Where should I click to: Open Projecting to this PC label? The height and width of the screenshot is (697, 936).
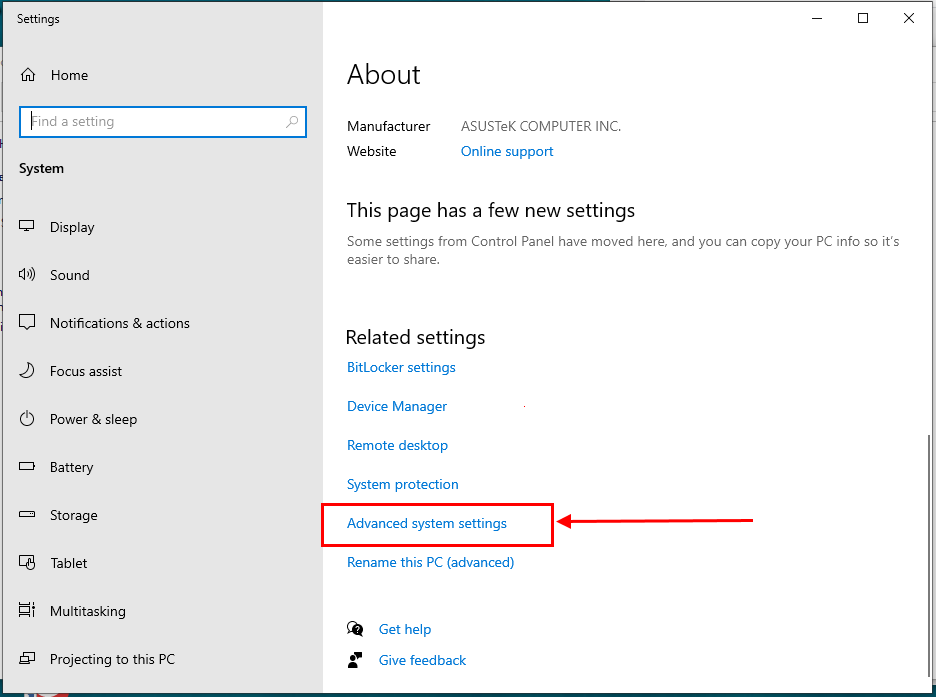[113, 659]
